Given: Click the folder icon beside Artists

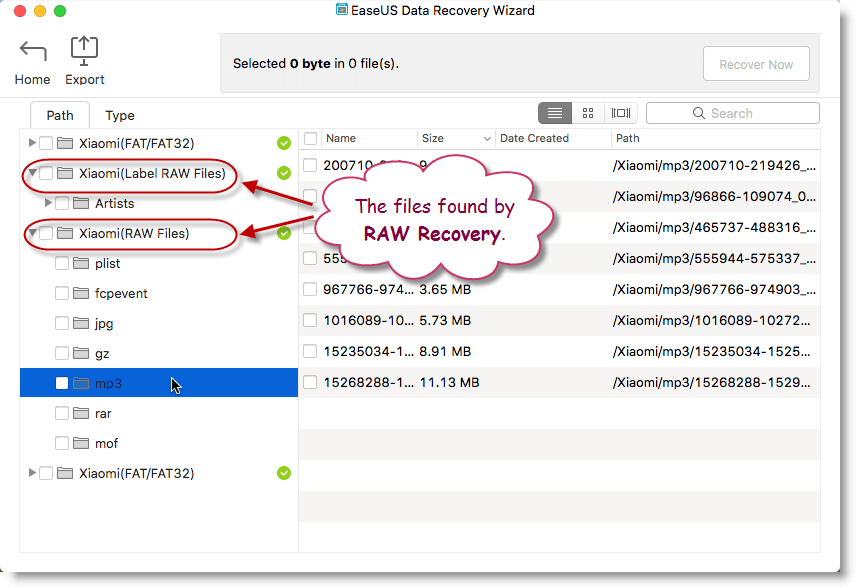Looking at the screenshot, I should pos(81,203).
